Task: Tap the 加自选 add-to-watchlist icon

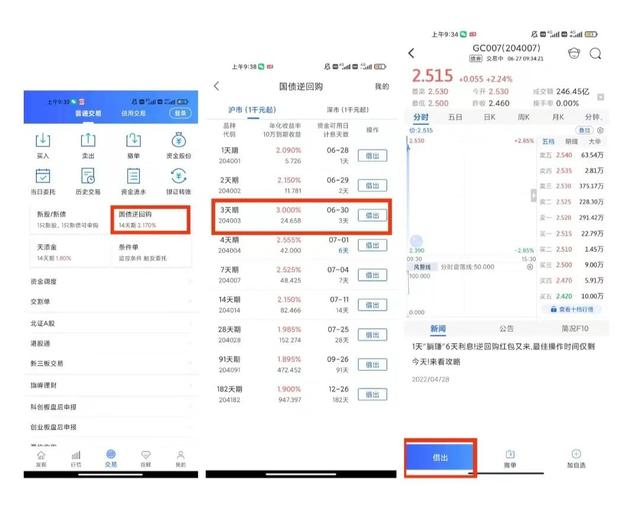Action: pos(576,454)
